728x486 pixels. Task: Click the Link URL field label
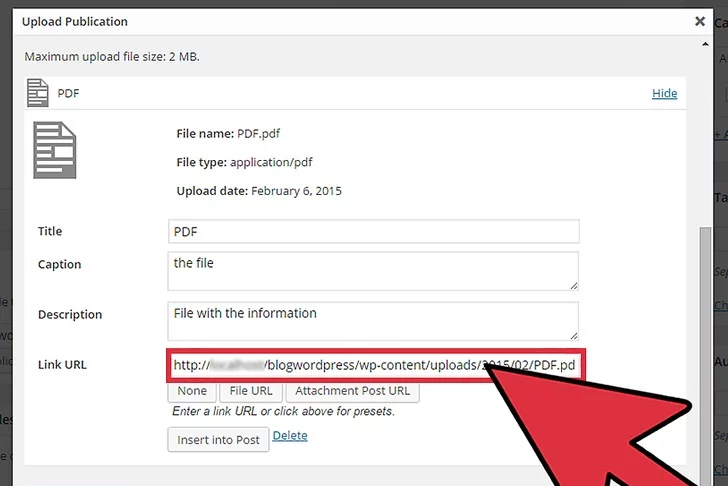62,365
